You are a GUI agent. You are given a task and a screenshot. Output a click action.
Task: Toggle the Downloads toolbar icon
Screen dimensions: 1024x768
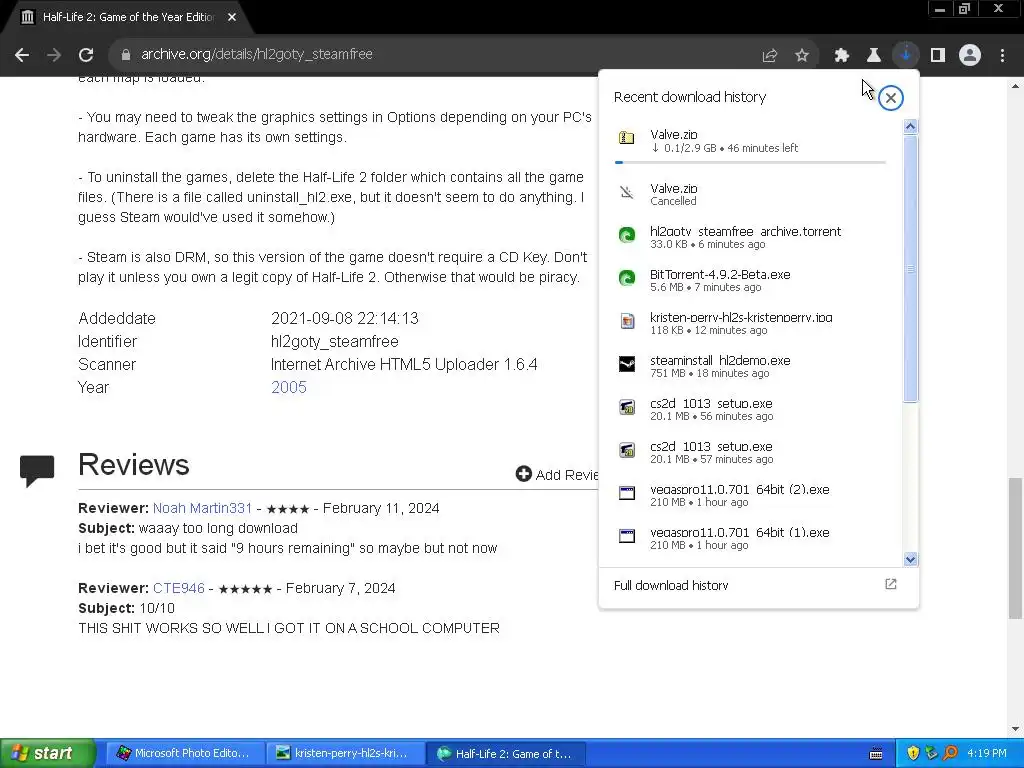coord(905,56)
